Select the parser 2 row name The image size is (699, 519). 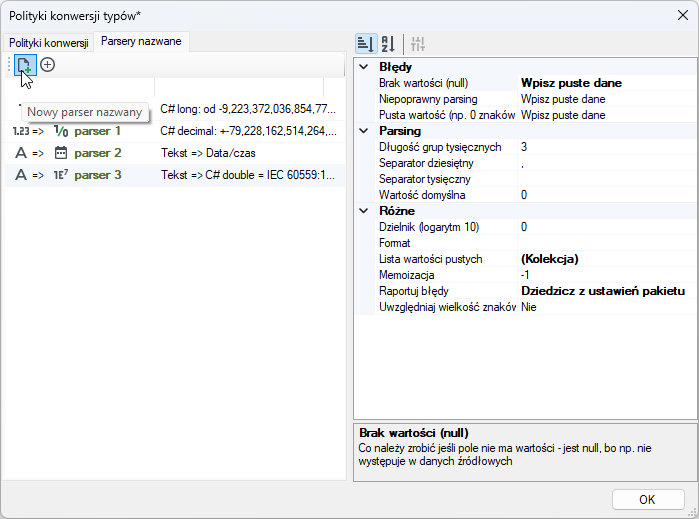point(98,153)
